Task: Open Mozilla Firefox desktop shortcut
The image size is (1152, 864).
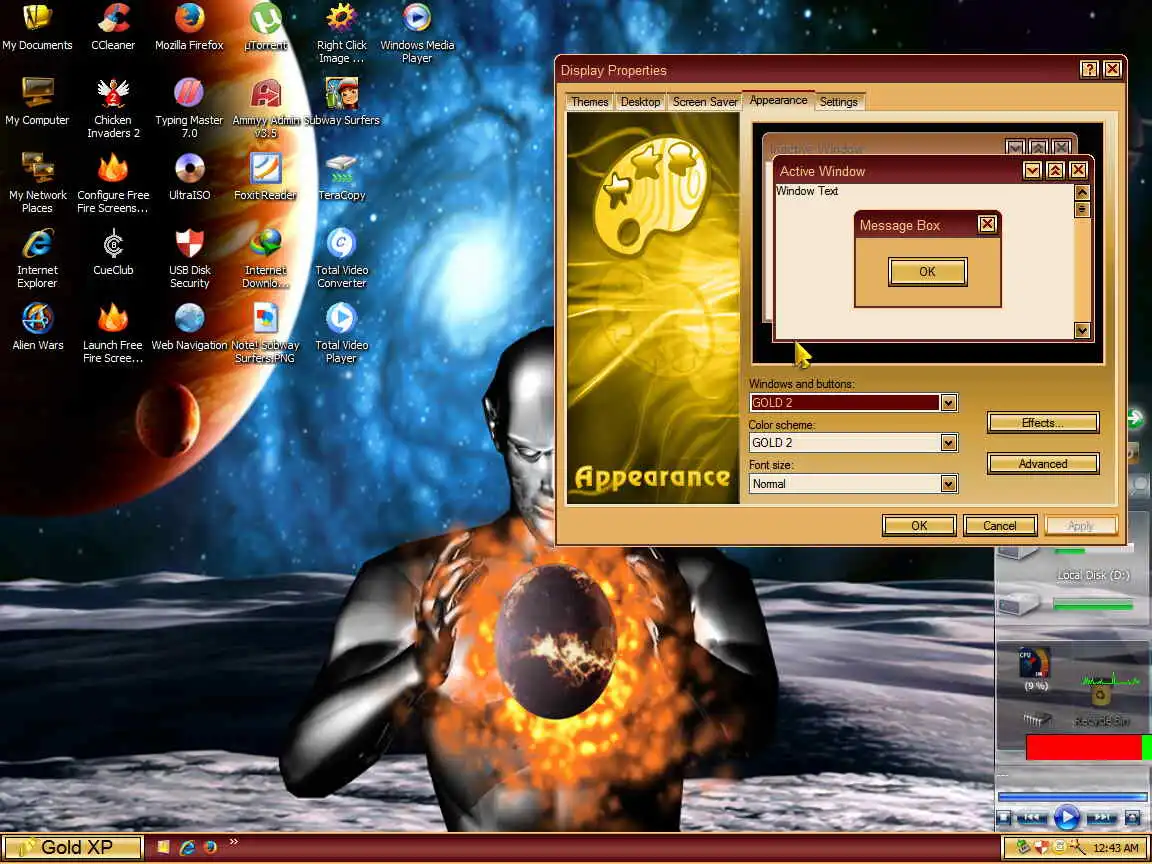Action: coord(189,26)
